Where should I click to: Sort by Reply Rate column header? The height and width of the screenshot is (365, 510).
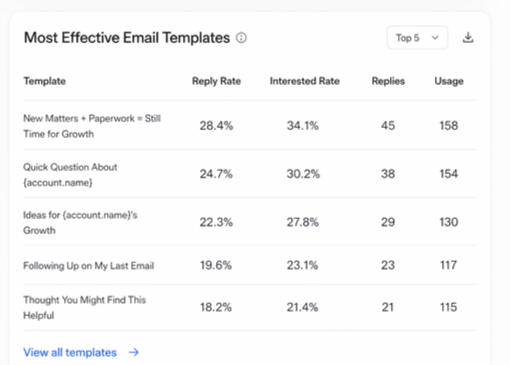216,81
